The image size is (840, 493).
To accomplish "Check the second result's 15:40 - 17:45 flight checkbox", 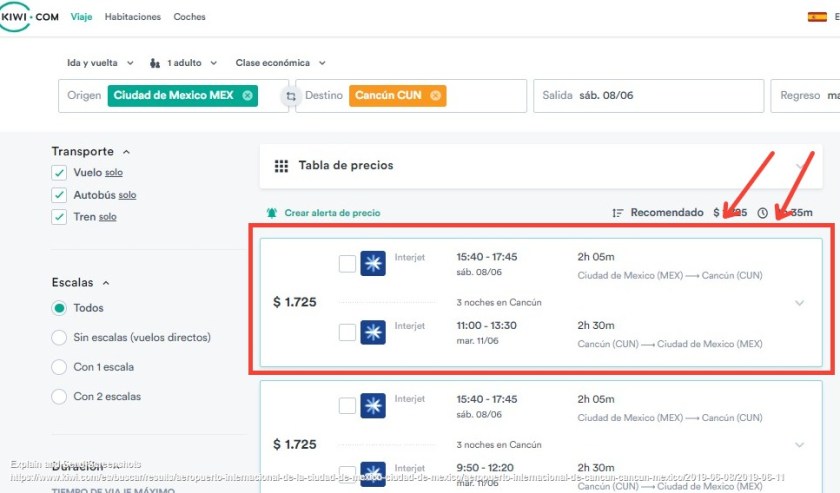I will click(347, 406).
